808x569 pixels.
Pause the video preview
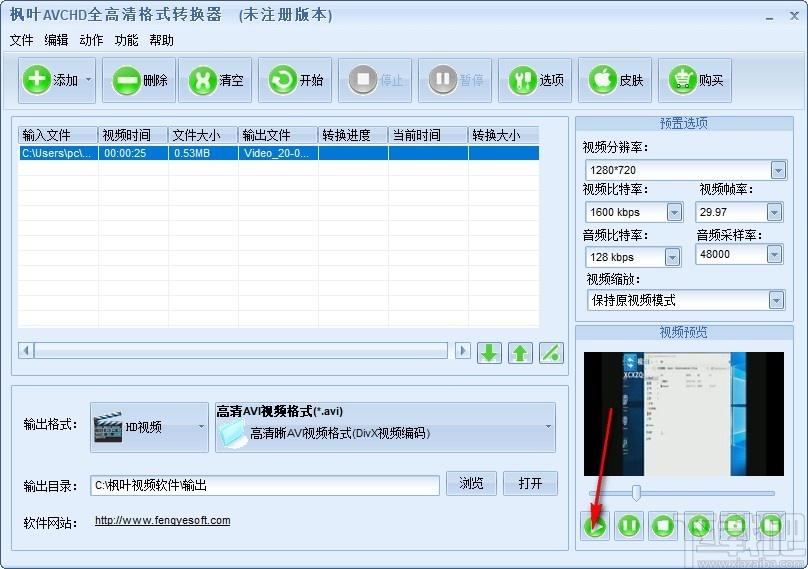click(x=629, y=526)
